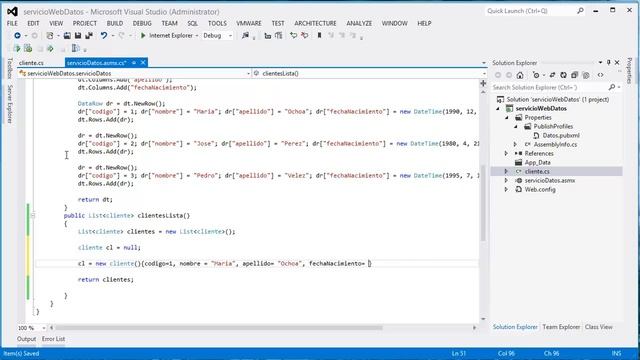This screenshot has width=640, height=360.
Task: Switch to the Class View tab
Action: pyautogui.click(x=598, y=327)
